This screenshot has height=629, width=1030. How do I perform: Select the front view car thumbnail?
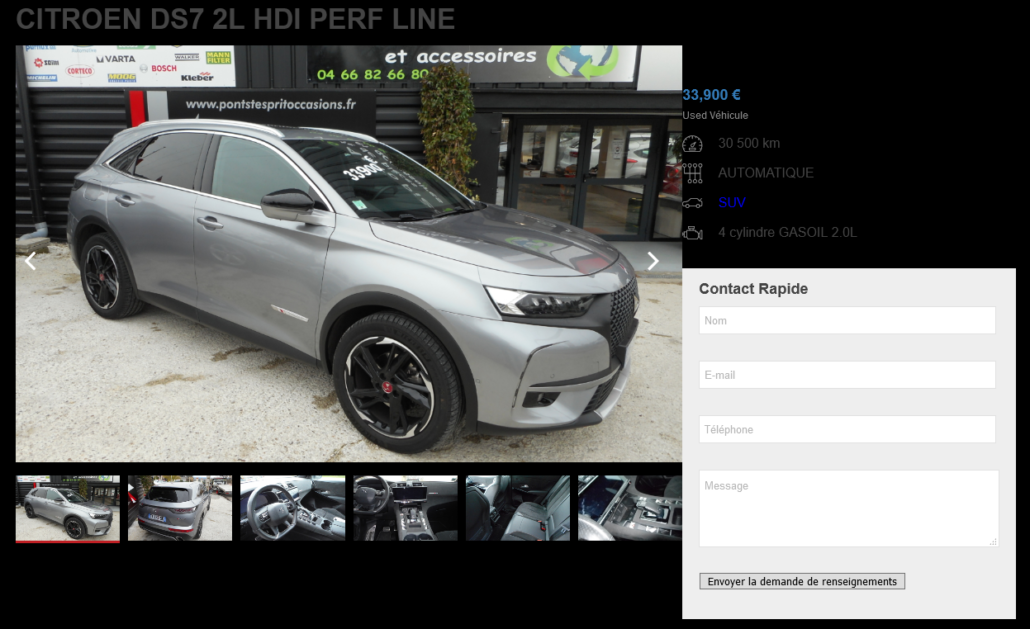68,509
